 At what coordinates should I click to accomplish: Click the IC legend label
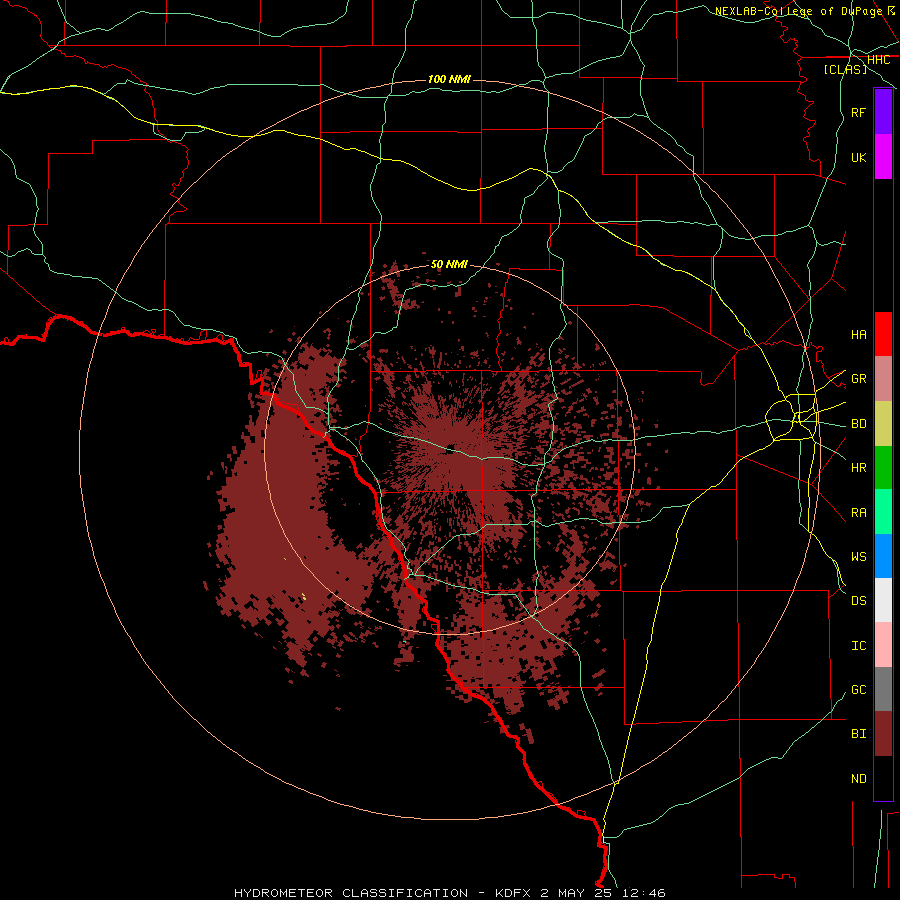point(858,646)
